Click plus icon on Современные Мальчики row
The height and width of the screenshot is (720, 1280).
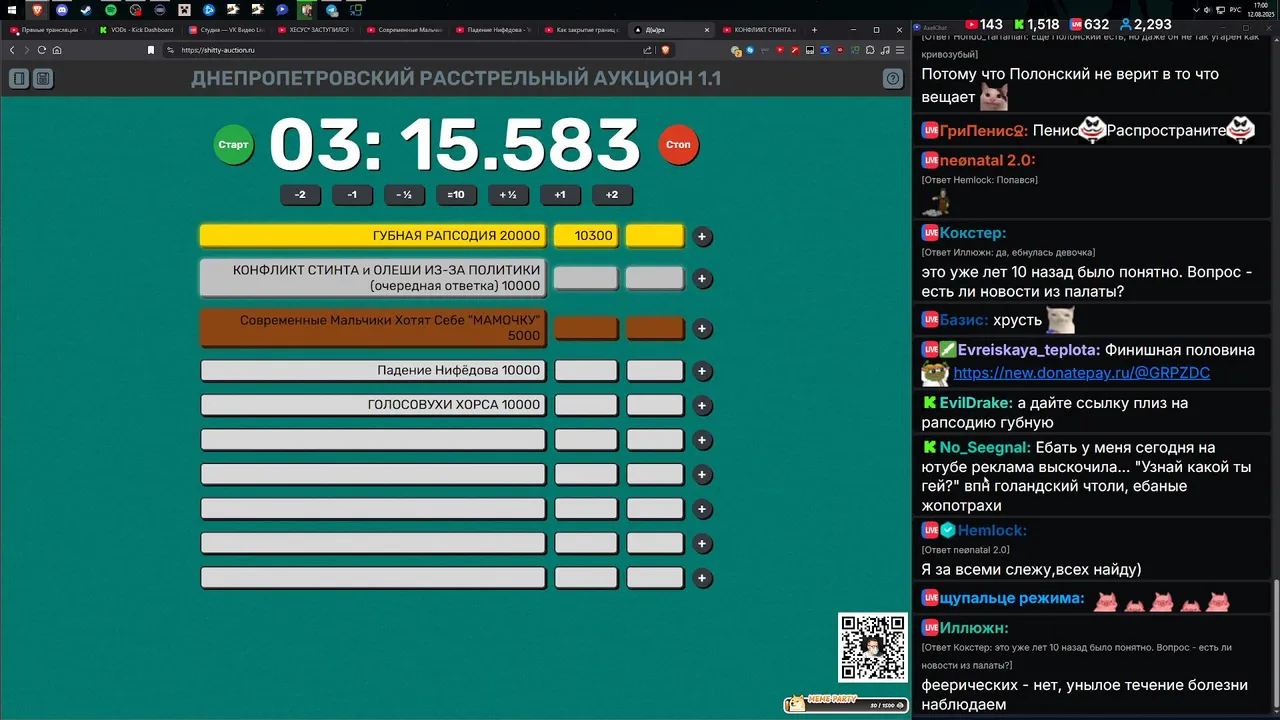[x=702, y=329]
